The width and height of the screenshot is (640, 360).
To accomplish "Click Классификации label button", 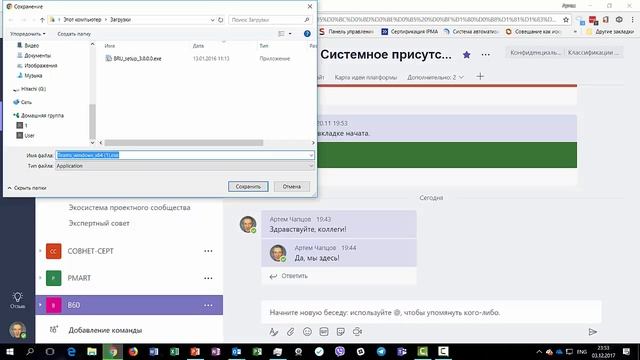I will pyautogui.click(x=593, y=52).
